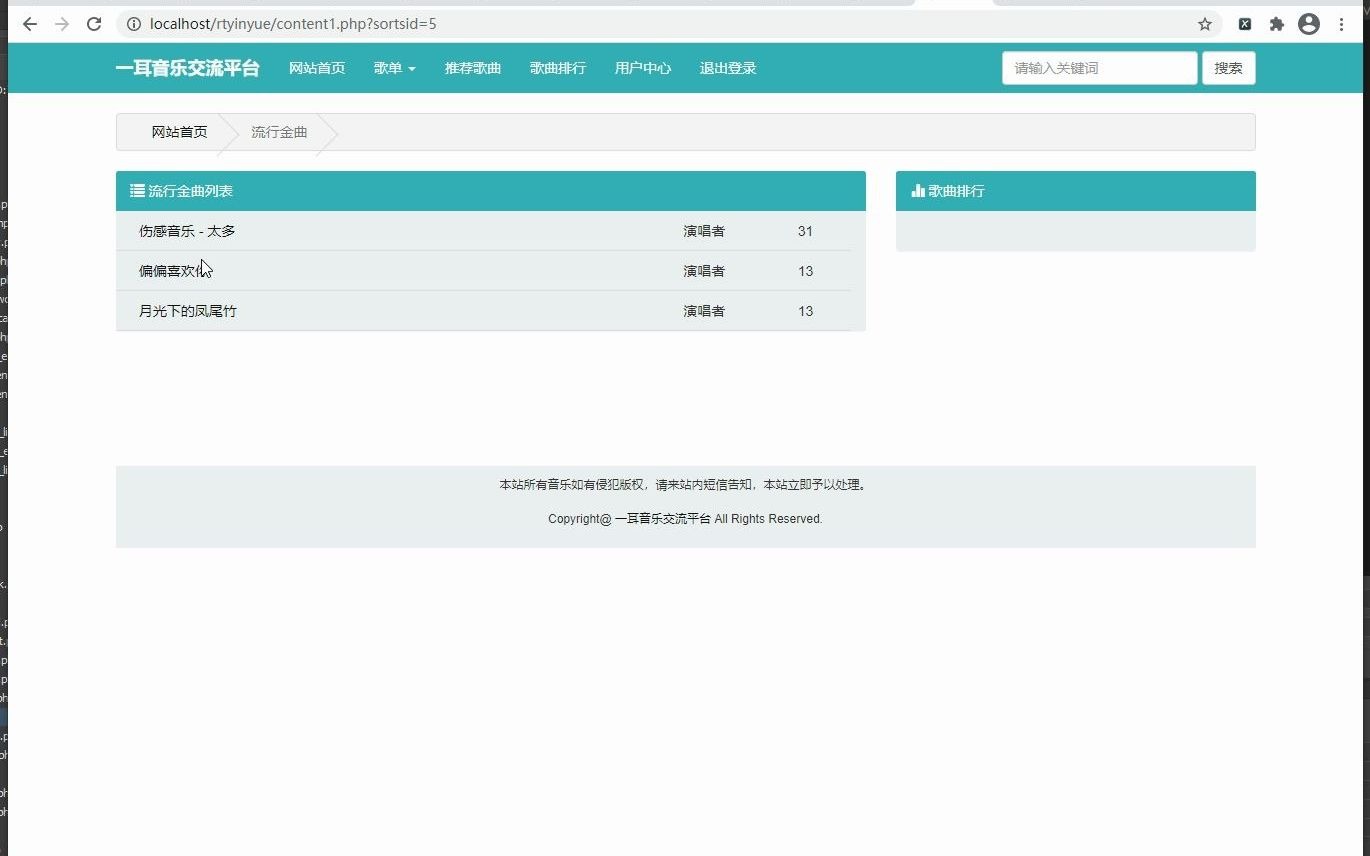Click 演唱者 in the 月光下的凤尾竹 row
The width and height of the screenshot is (1370, 856).
704,311
